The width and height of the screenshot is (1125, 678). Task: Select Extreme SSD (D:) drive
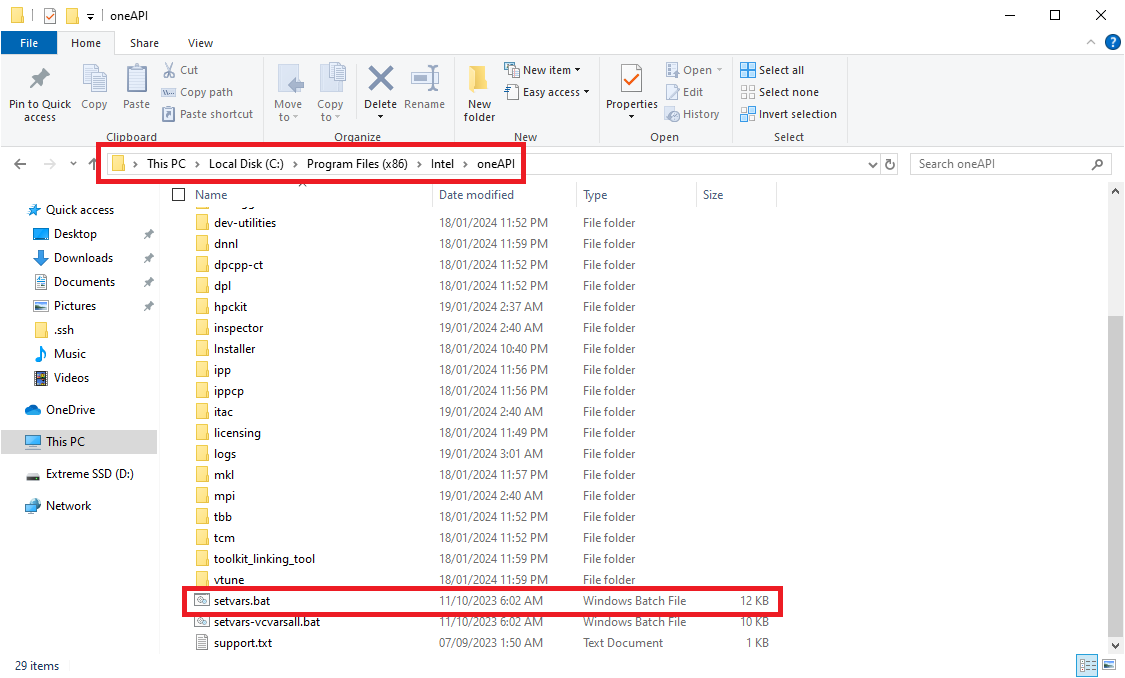click(x=90, y=474)
